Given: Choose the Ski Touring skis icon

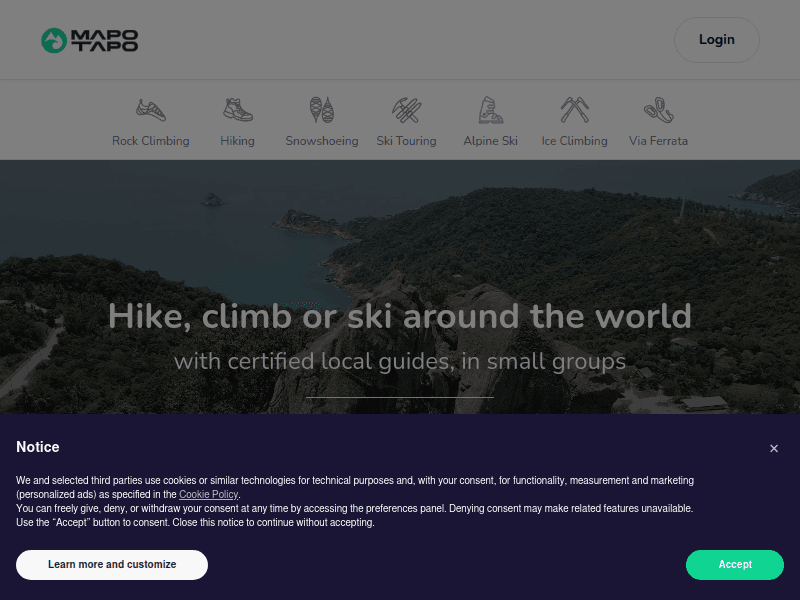Looking at the screenshot, I should click(407, 110).
